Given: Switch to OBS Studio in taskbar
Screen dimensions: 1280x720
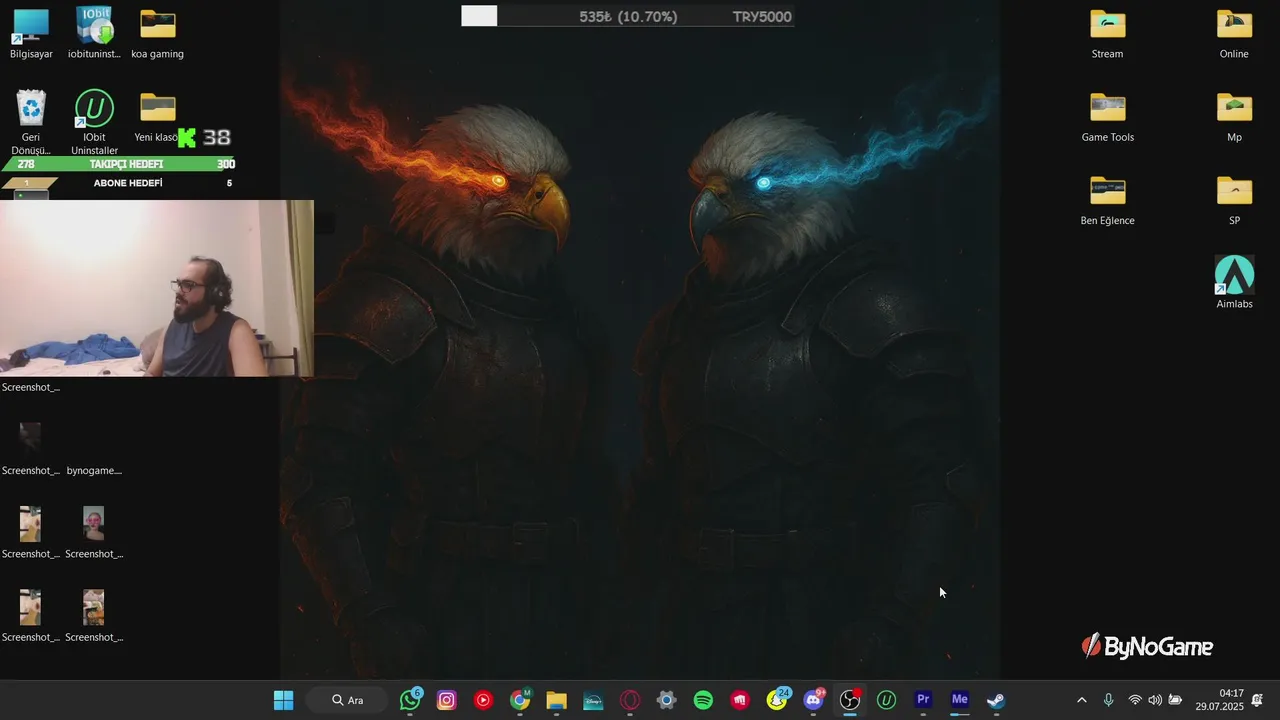Looking at the screenshot, I should (x=850, y=700).
